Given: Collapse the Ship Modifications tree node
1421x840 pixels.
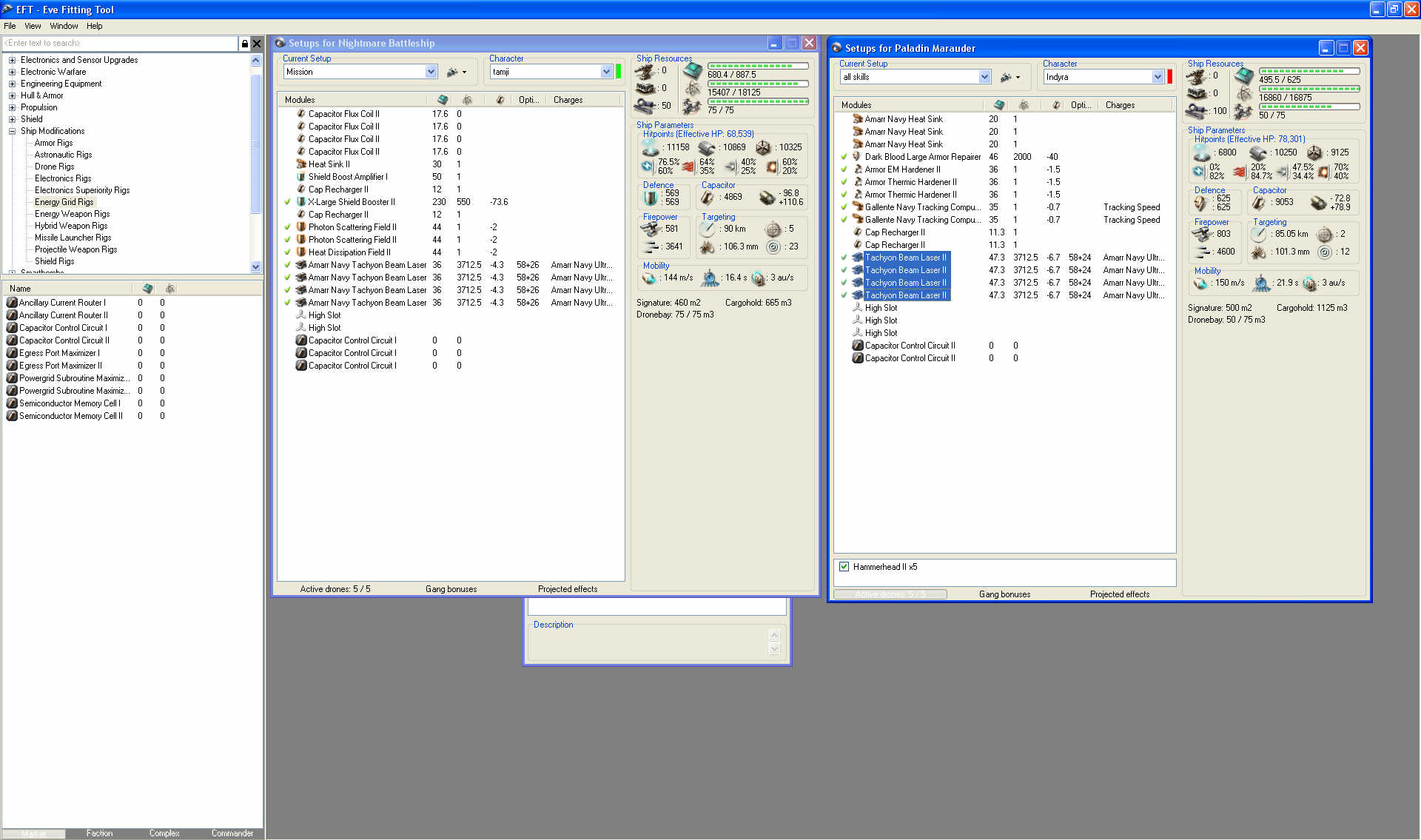Looking at the screenshot, I should click(x=12, y=131).
